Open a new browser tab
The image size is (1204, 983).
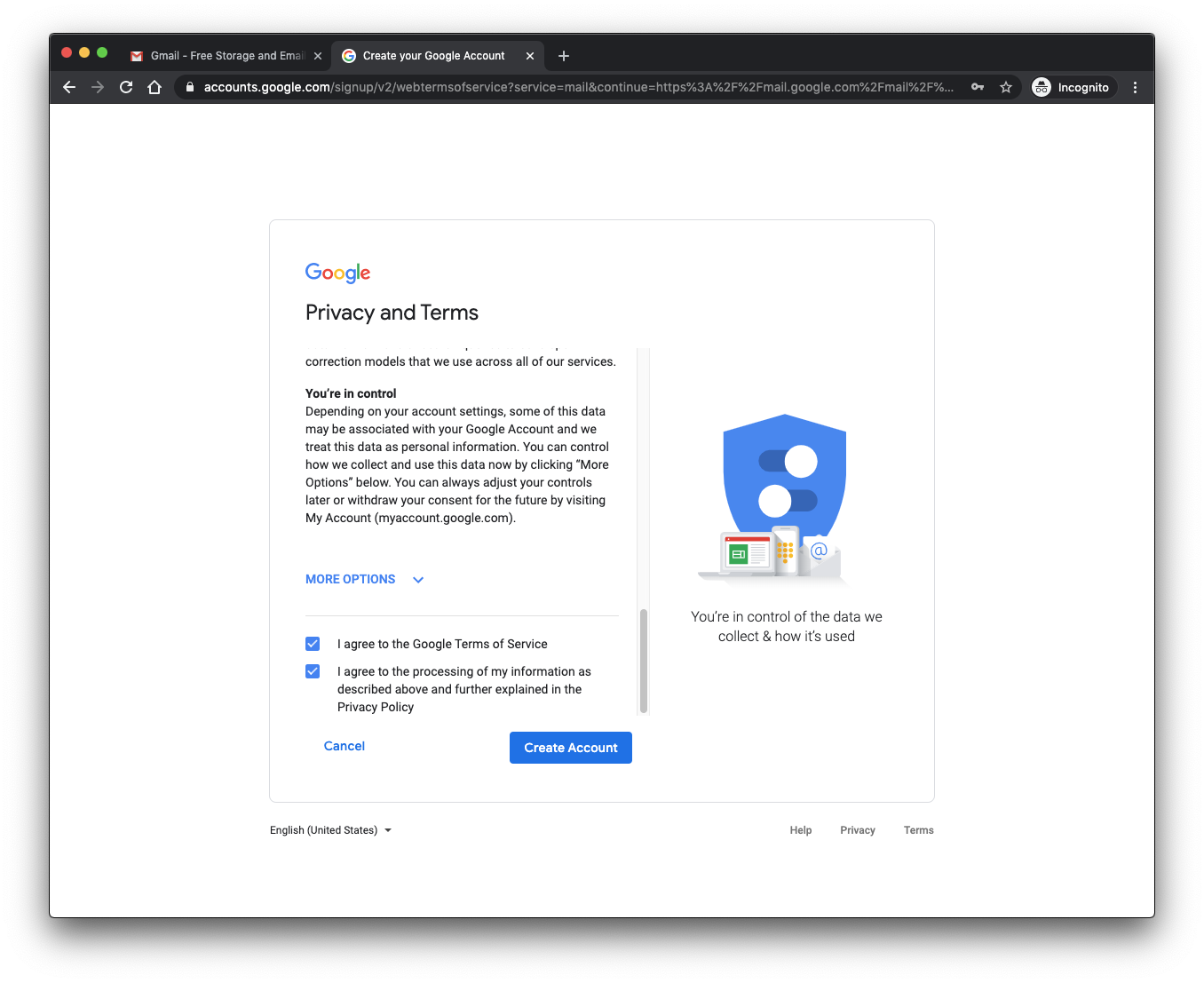coord(564,56)
